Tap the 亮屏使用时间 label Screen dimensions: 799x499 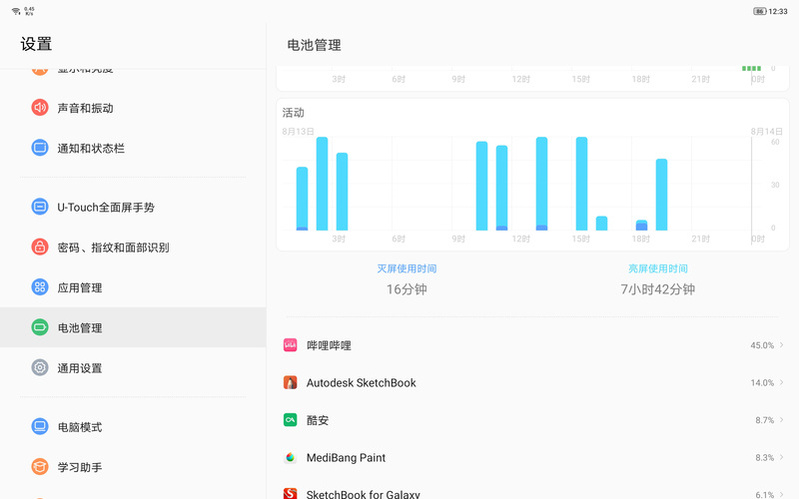coord(657,268)
